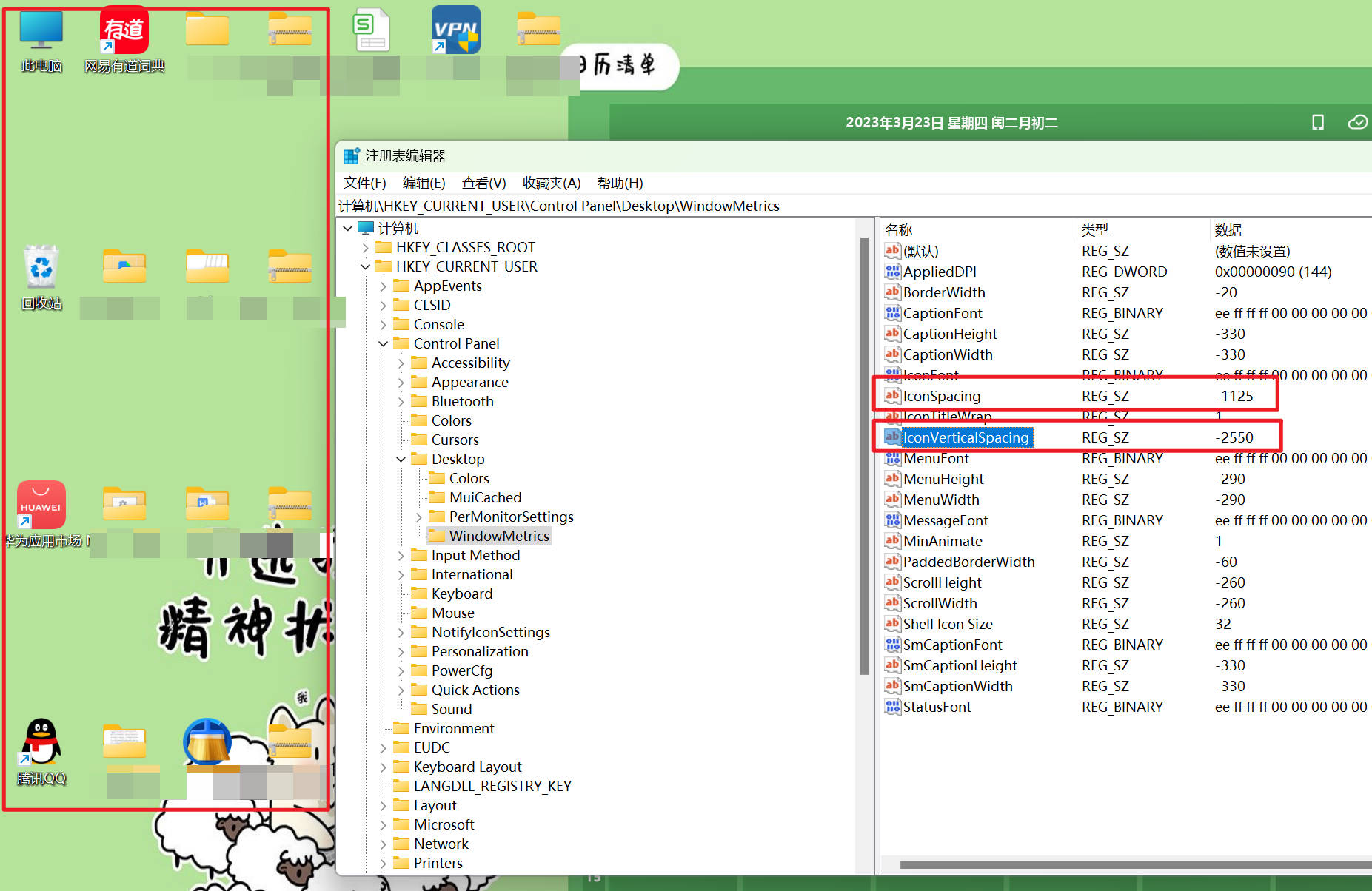Click the (默认) default value icon

(893, 251)
